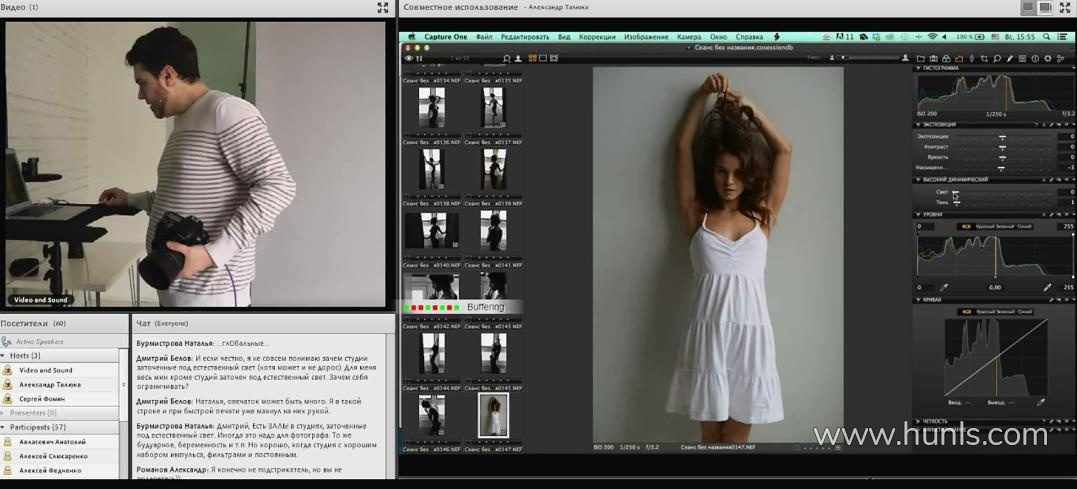The image size is (1077, 489).
Task: Open the Apple menu
Action: pyautogui.click(x=411, y=37)
